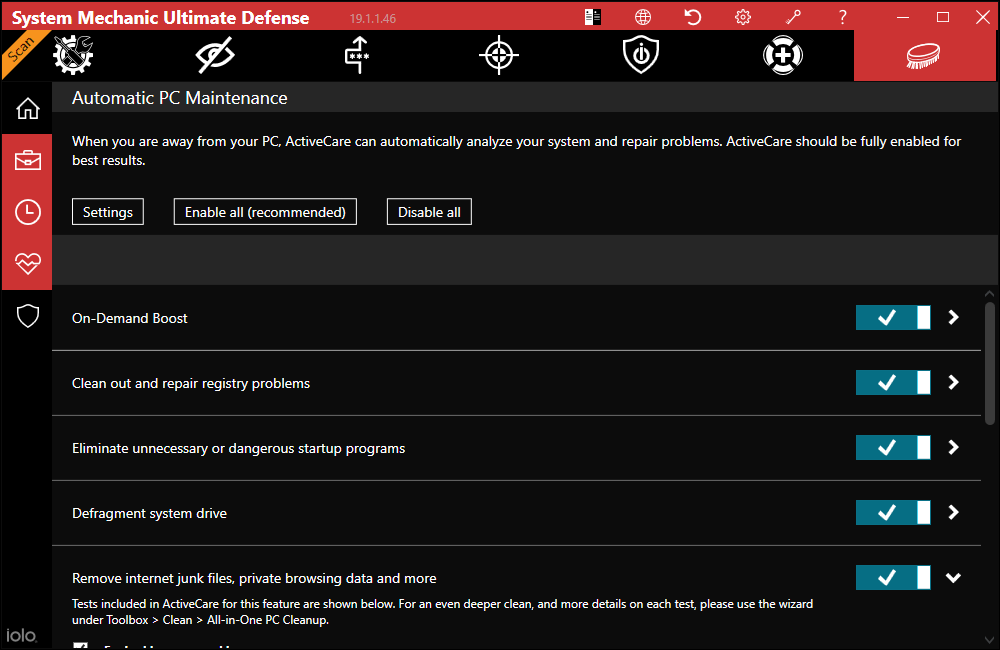Open the clock Automatic Tasks sidebar icon
Image resolution: width=1000 pixels, height=650 pixels.
coord(27,212)
